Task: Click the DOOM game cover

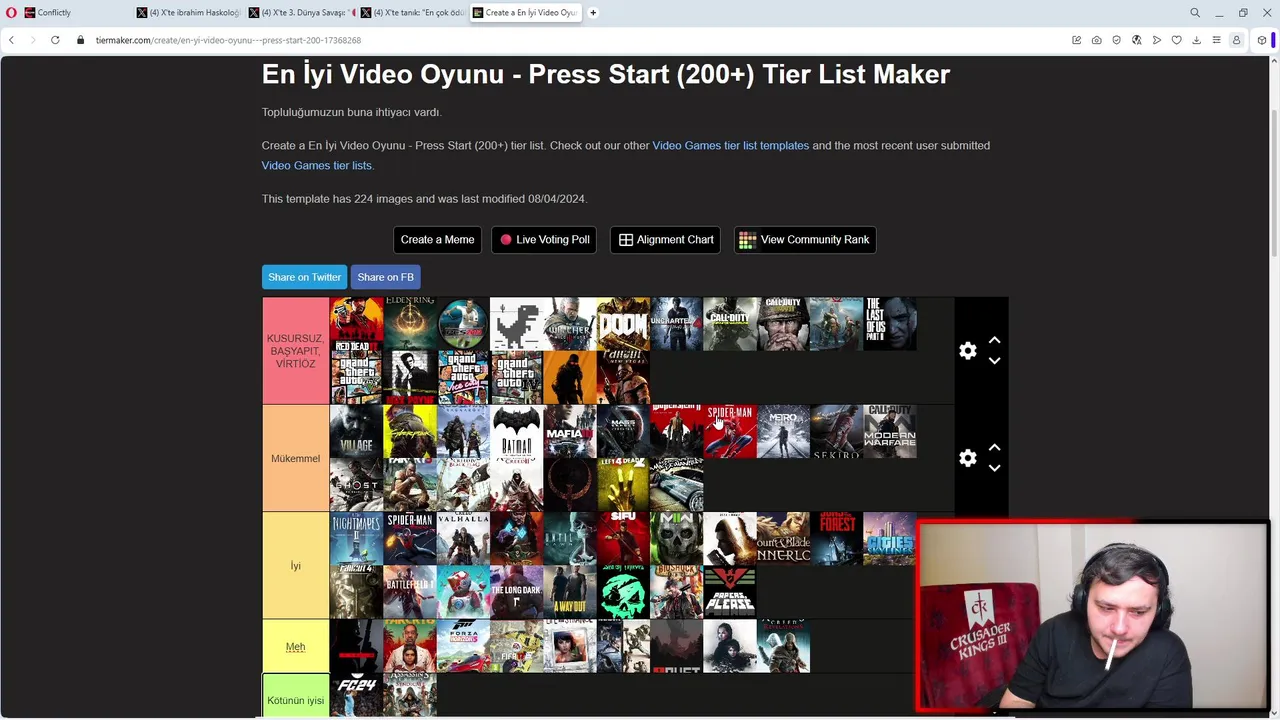Action: coord(623,324)
